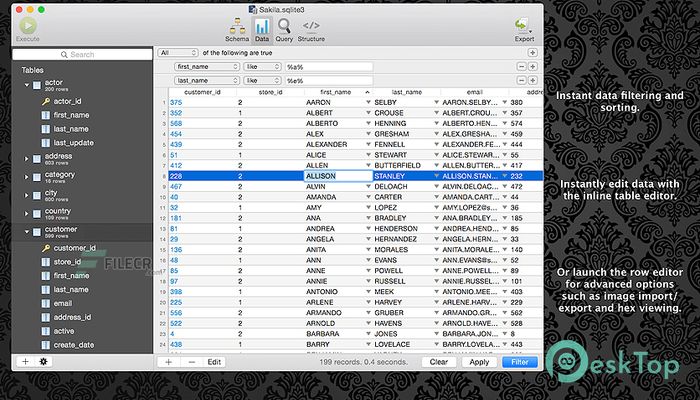Screen dimensions: 700x400
Task: Expand the address table tree
Action: point(26,158)
